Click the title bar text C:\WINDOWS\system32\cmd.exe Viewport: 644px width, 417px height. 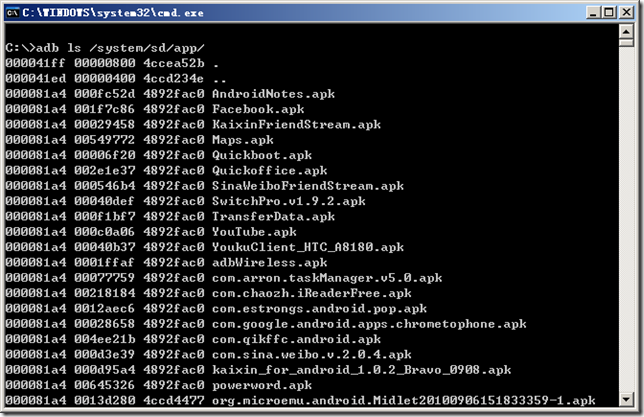tap(113, 13)
